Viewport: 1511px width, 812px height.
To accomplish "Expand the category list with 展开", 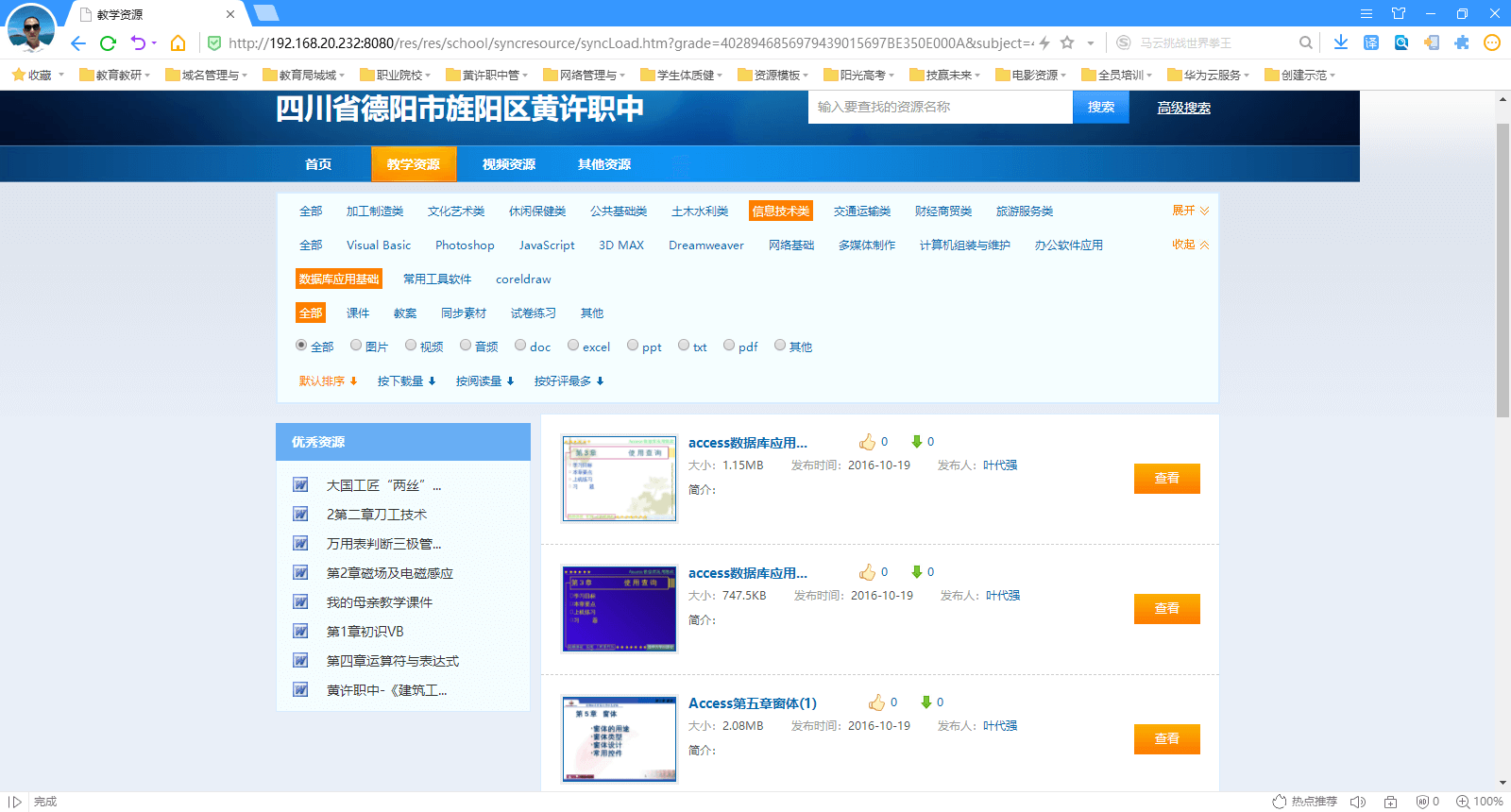I will pyautogui.click(x=1190, y=211).
